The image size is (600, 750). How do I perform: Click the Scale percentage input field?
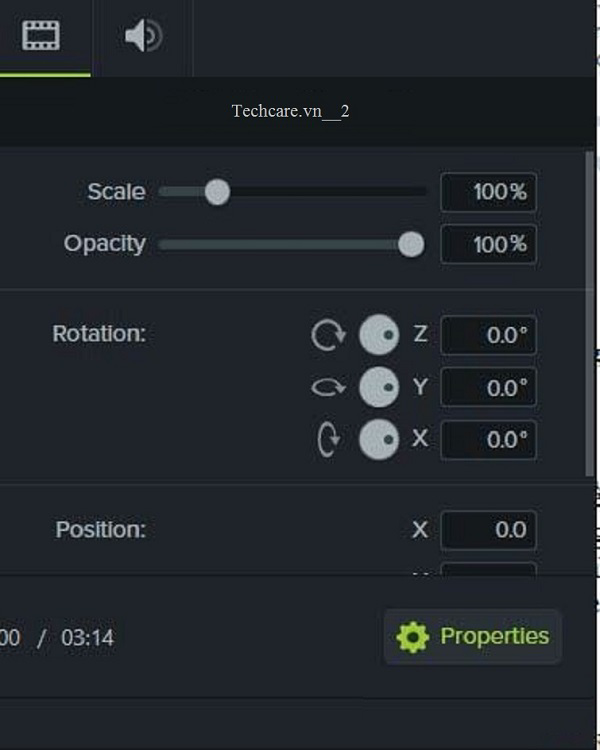pyautogui.click(x=488, y=192)
